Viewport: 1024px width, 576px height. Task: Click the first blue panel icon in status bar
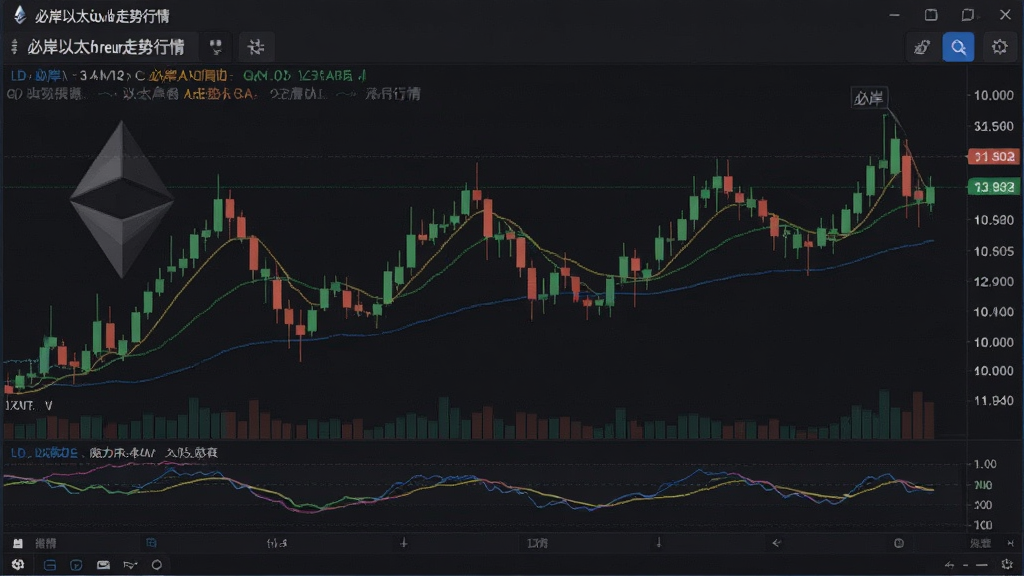pos(50,565)
